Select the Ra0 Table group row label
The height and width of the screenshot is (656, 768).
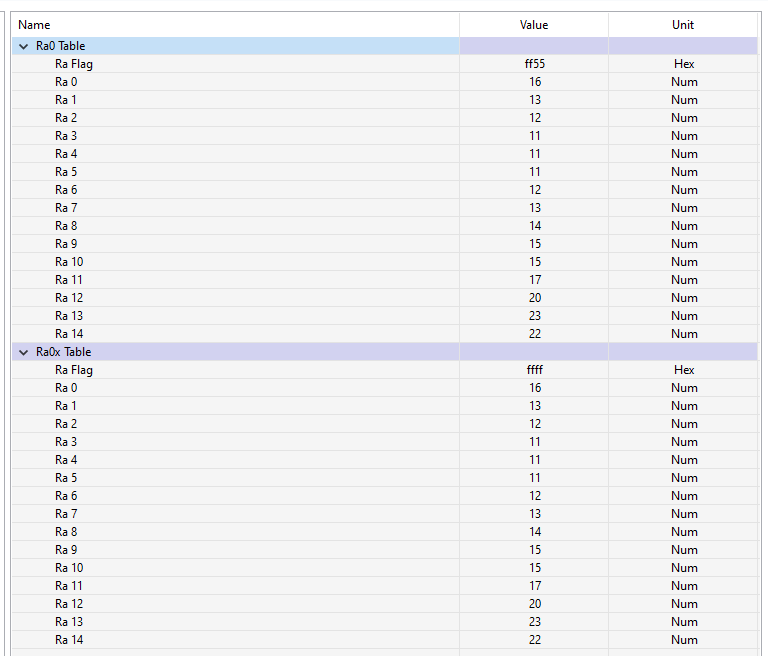click(60, 46)
